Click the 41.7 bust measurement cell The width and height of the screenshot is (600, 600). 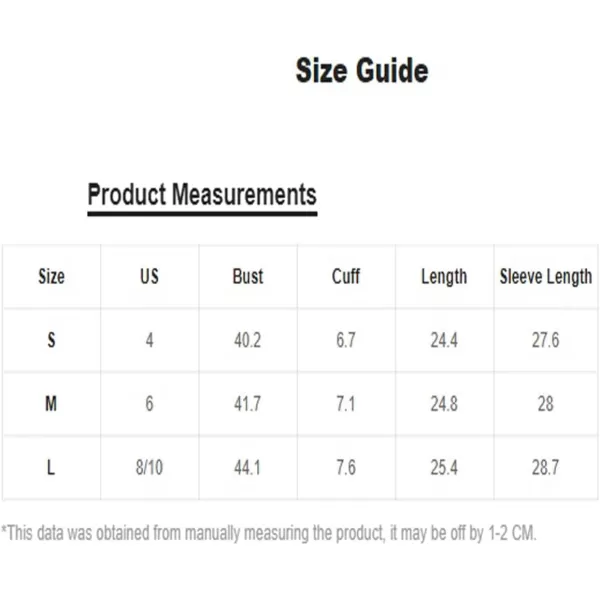point(247,404)
